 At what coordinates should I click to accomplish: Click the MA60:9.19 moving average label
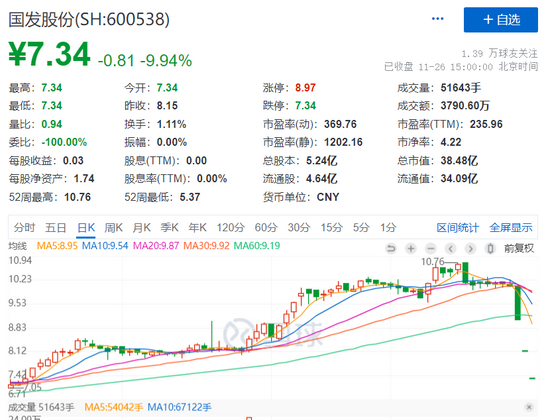point(257,246)
